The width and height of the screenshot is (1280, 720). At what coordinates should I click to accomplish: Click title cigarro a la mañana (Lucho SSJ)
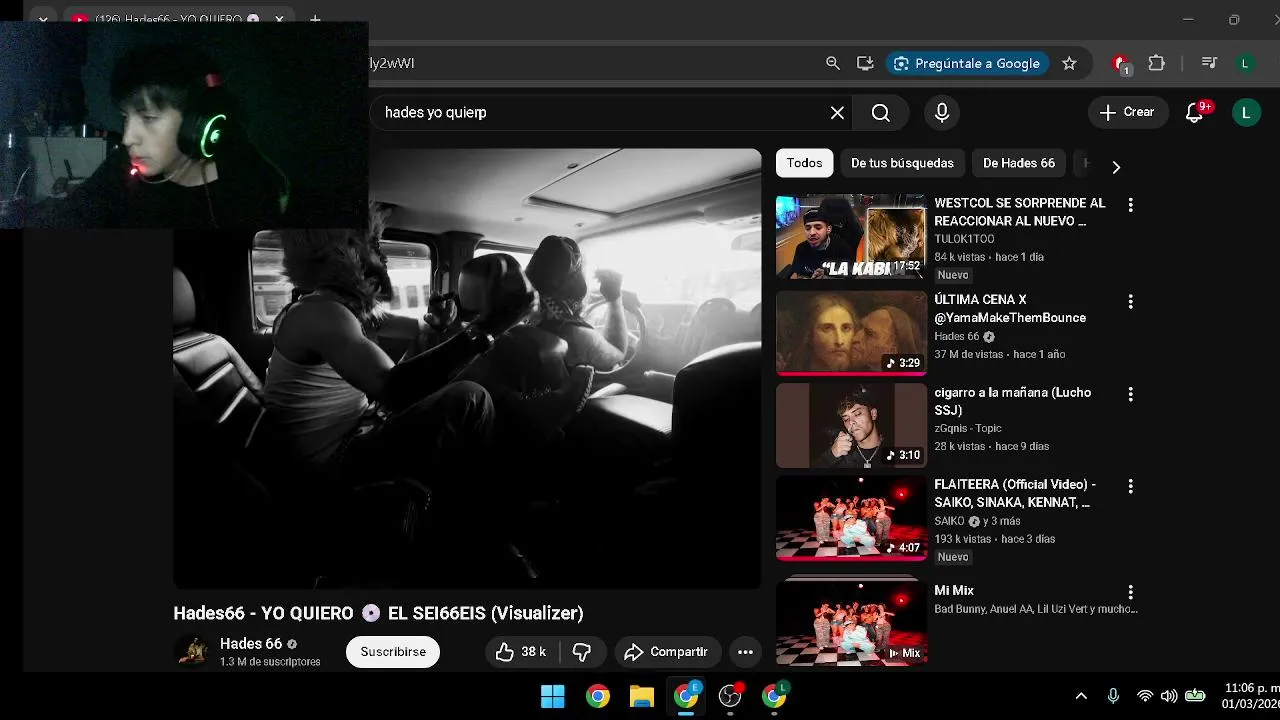(1012, 402)
